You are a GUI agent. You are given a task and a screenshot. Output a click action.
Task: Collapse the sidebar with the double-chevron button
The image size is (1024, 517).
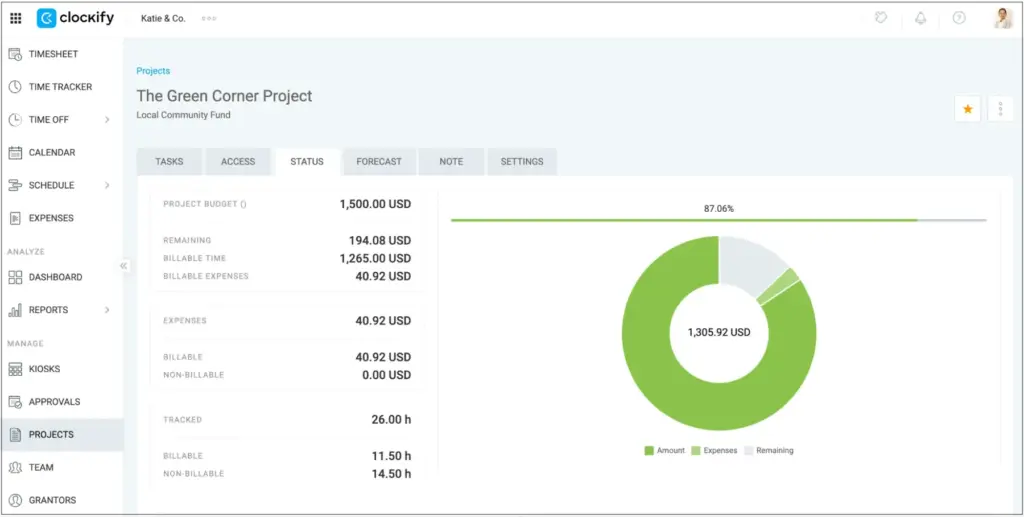124,266
